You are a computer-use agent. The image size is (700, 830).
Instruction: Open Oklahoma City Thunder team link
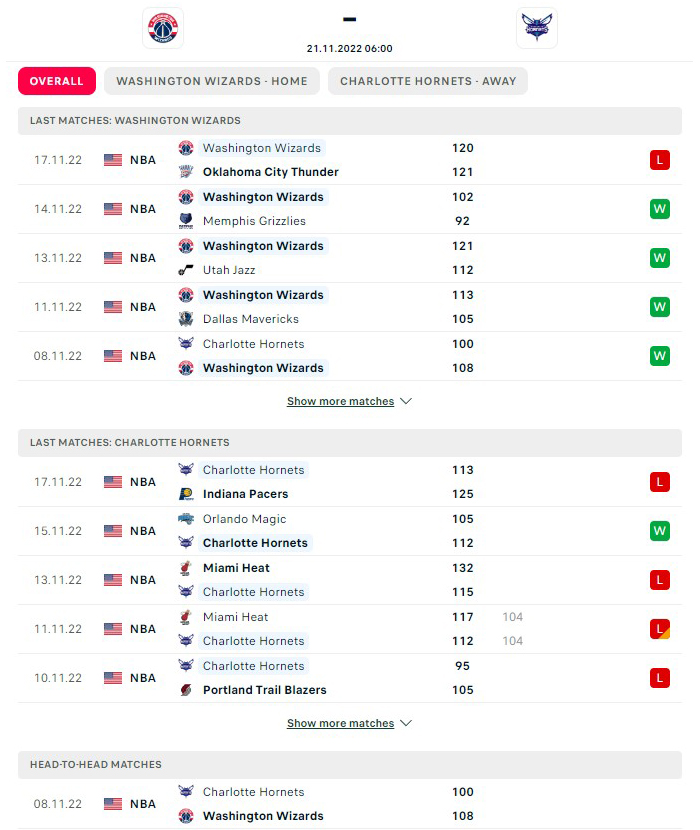[x=271, y=172]
